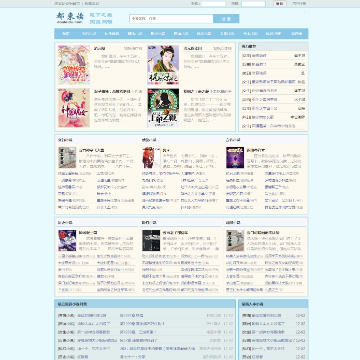Viewport: 360px width, 360px height.
Task: Open the geisha with pipe book cover
Action: pyautogui.click(x=163, y=65)
